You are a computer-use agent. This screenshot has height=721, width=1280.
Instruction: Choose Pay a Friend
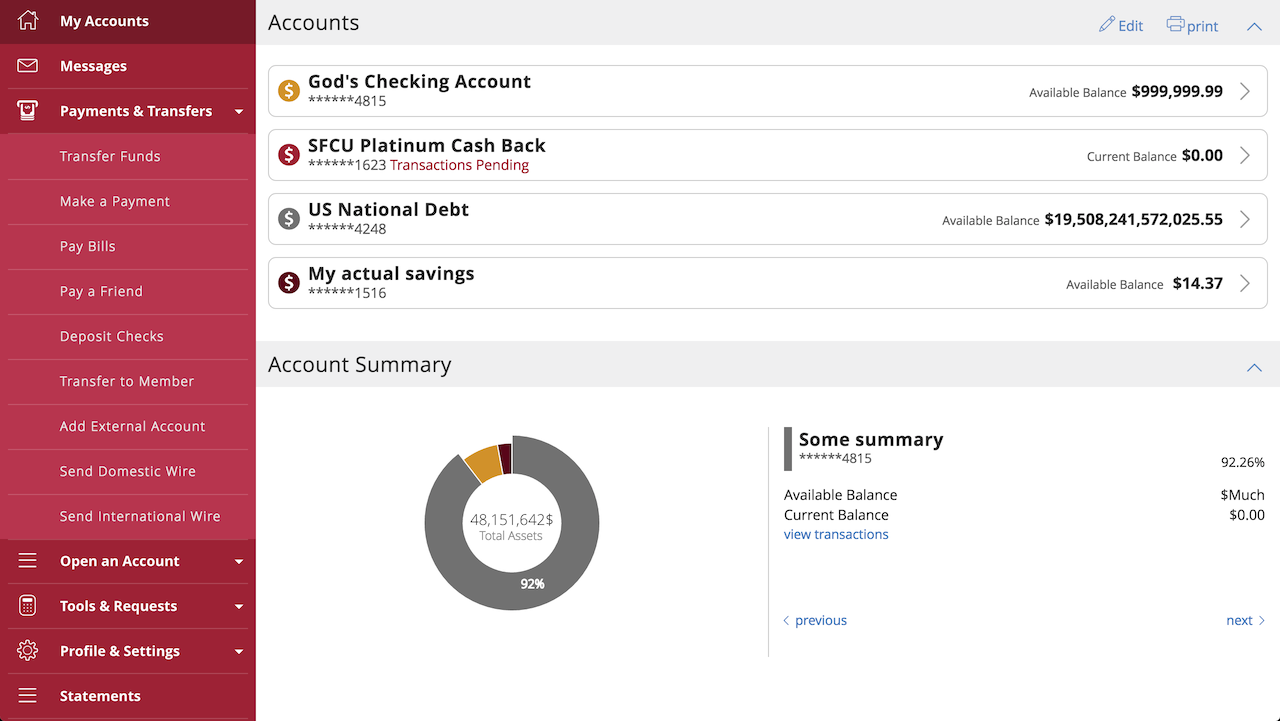128,291
